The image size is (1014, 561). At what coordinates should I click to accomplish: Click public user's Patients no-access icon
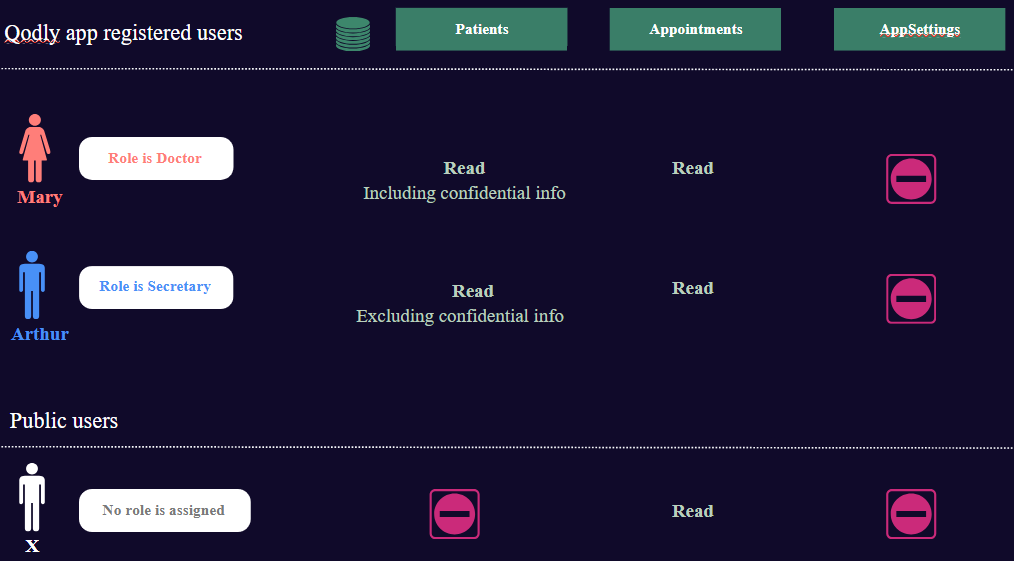(455, 514)
